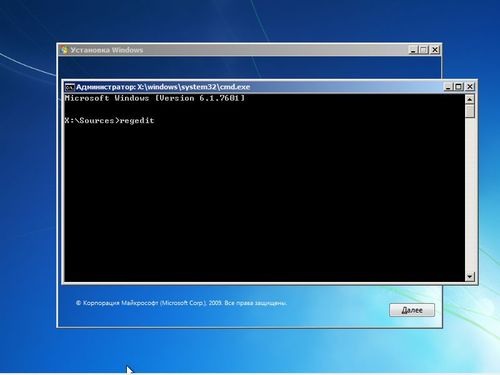Click the Корпорация Майкрософт copyright text
Screen dimensions: 500x375
point(181,303)
